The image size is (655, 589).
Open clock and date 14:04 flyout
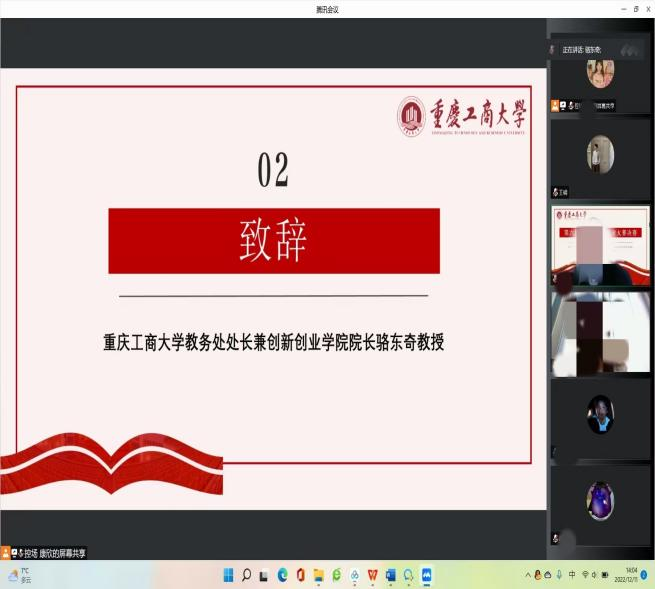[x=627, y=575]
